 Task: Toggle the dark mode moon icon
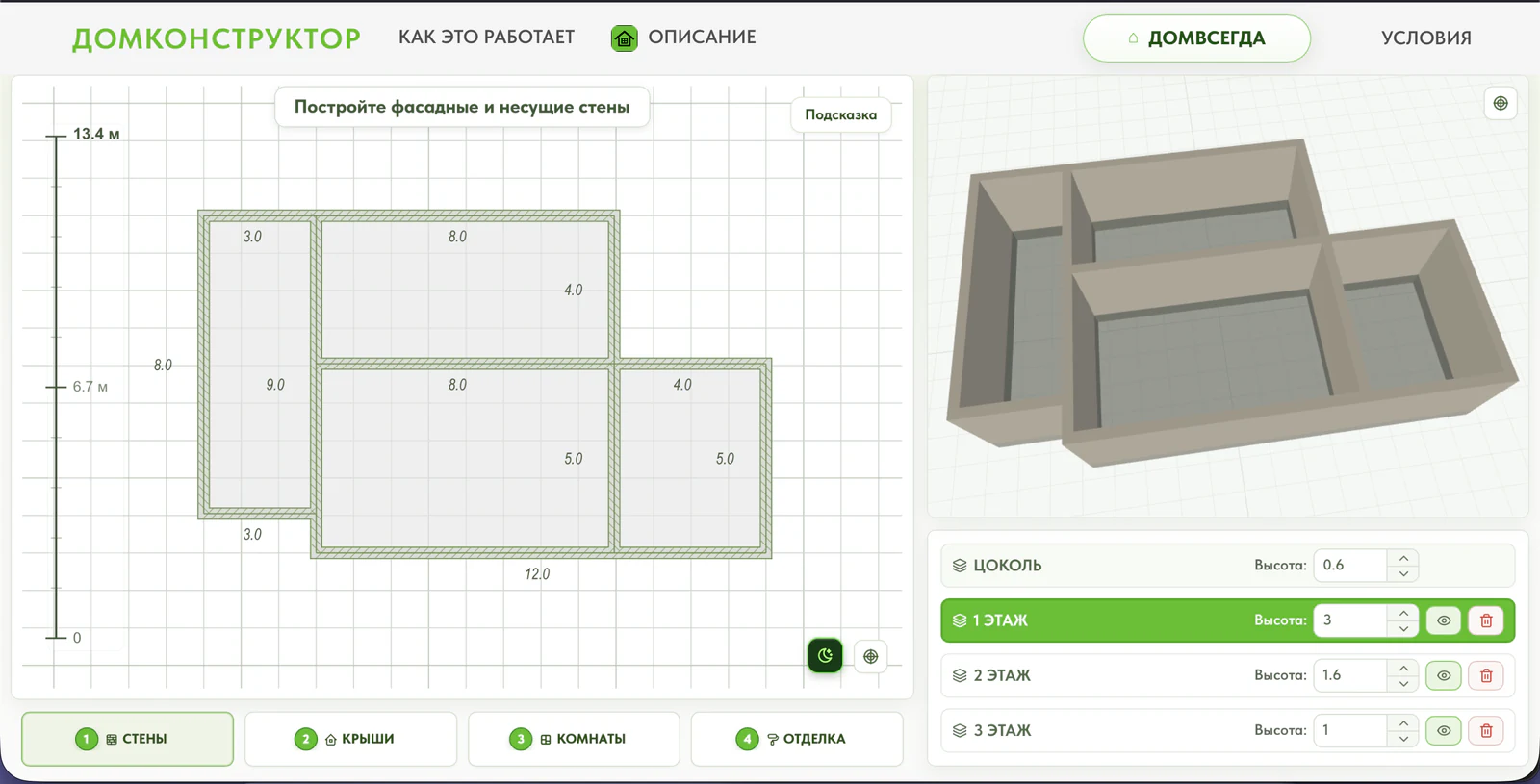825,656
